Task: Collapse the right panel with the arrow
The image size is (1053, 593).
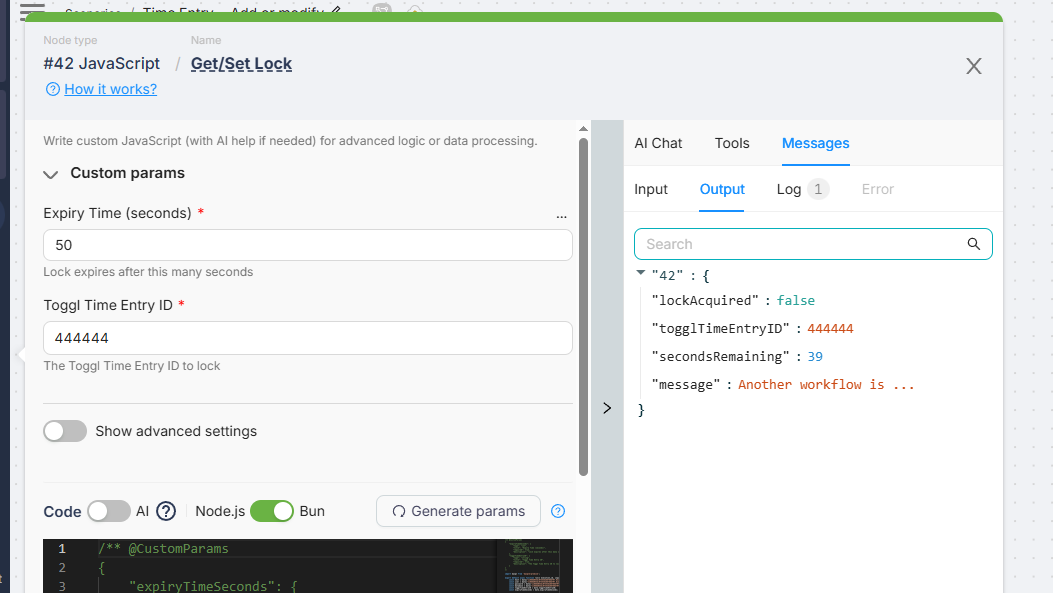Action: coord(606,408)
